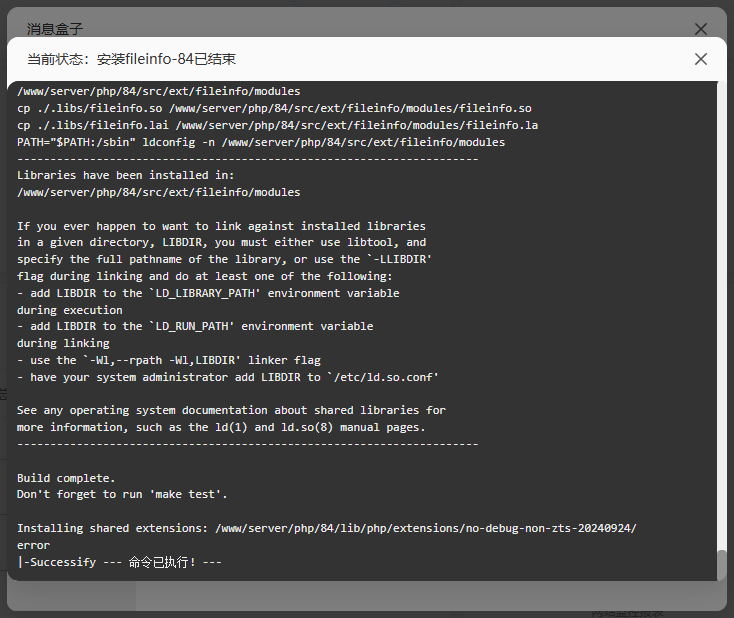Click the 'See any operating system documentation' line
Viewport: 734px width, 618px height.
(231, 410)
